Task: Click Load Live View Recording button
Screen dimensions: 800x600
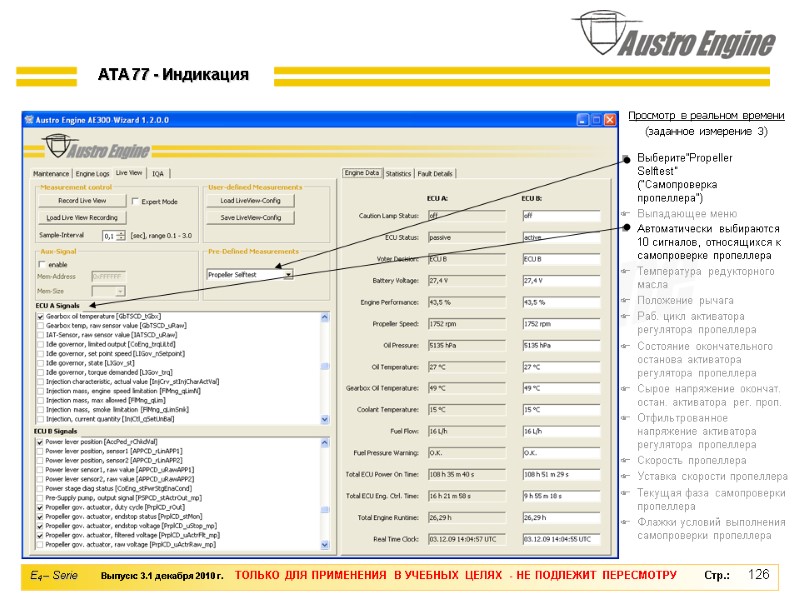Action: click(82, 217)
